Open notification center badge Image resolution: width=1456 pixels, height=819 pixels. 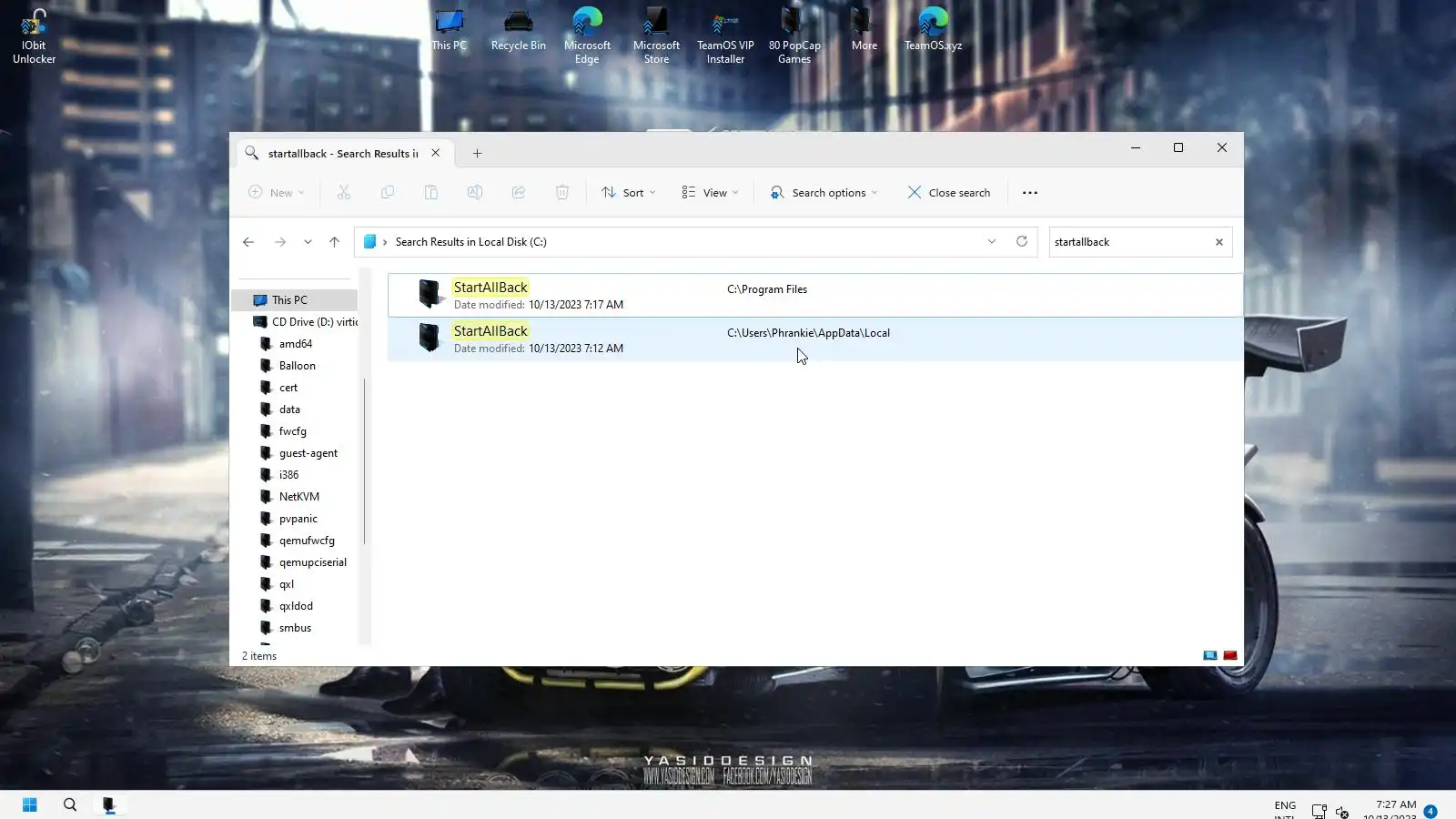tap(1431, 811)
